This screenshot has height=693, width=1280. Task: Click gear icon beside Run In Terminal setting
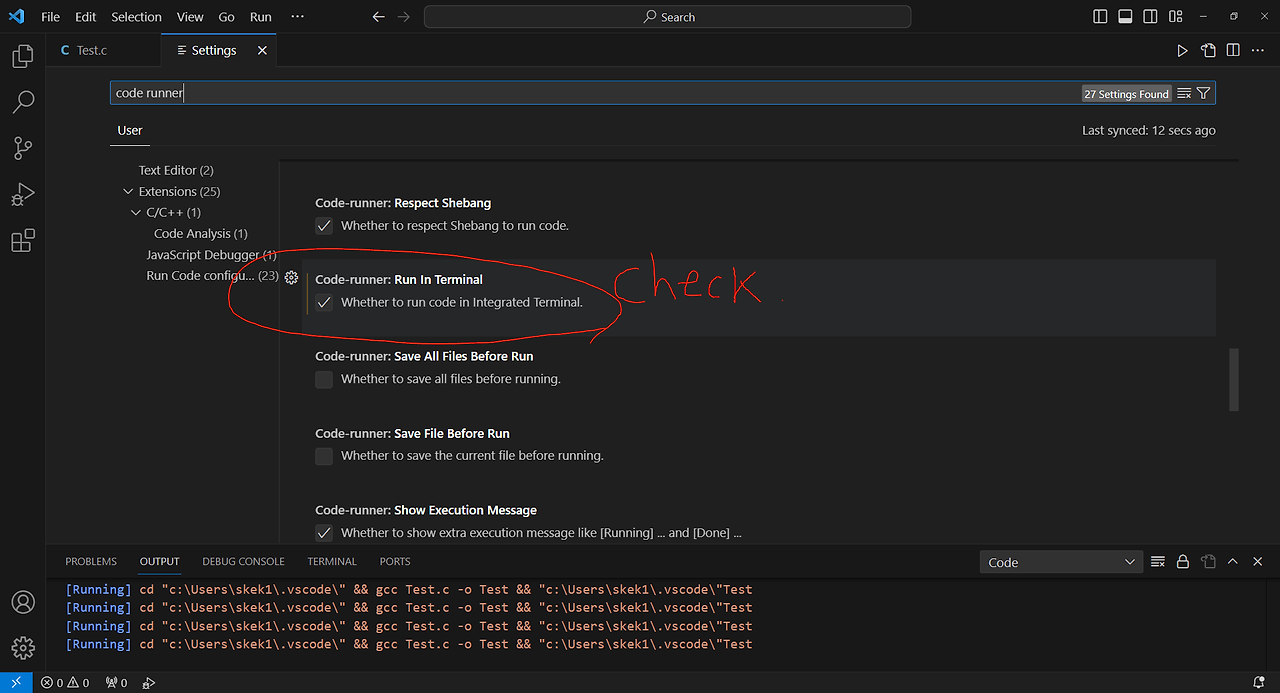pos(292,277)
